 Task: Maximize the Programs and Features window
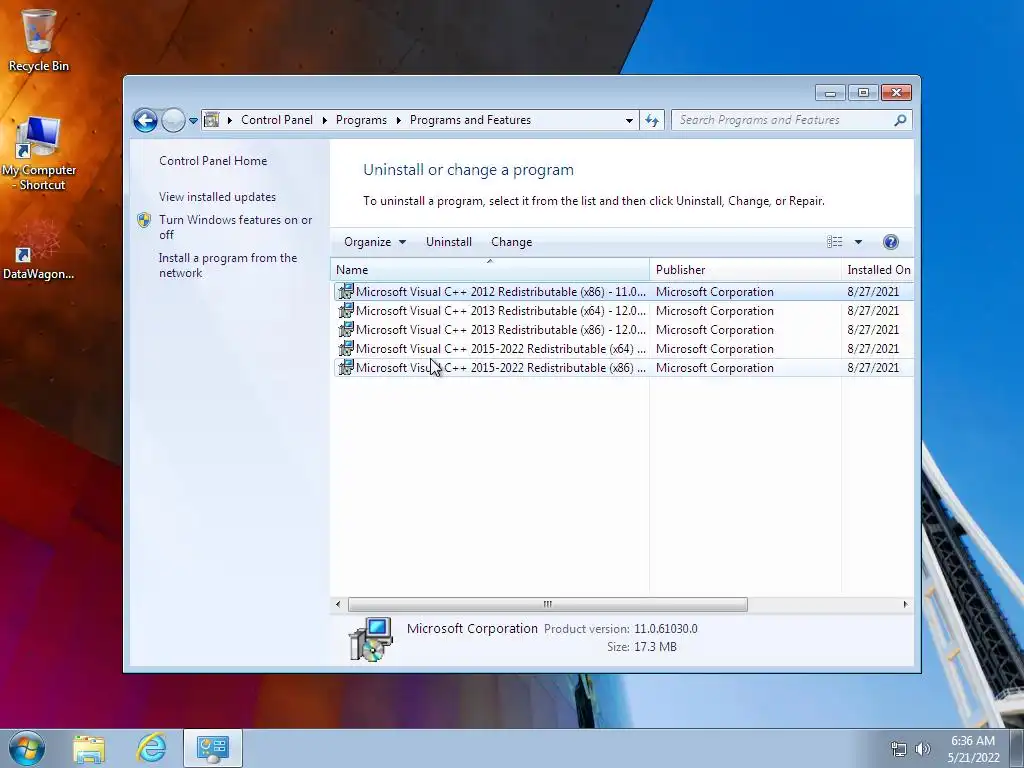pyautogui.click(x=863, y=93)
